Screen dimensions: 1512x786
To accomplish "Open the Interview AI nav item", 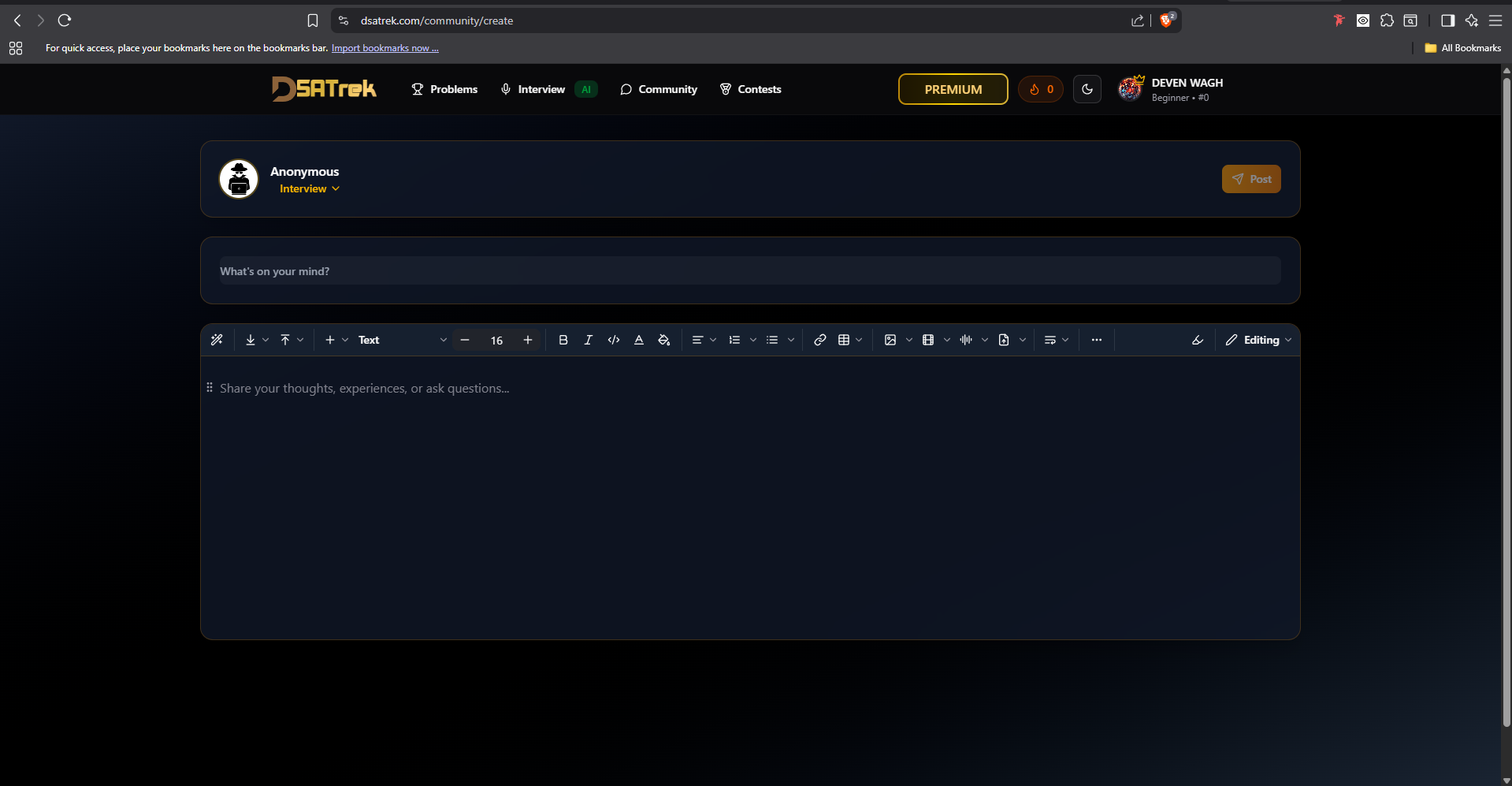I will tap(548, 89).
